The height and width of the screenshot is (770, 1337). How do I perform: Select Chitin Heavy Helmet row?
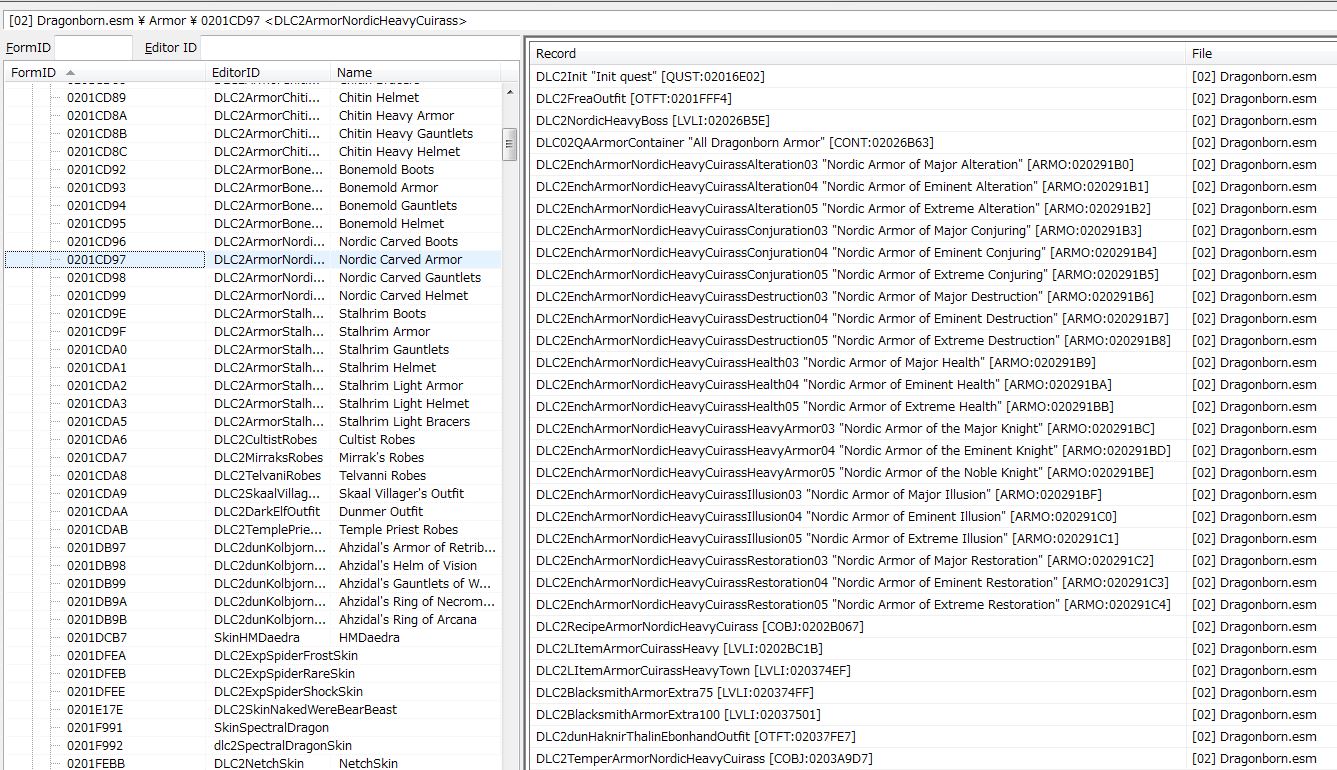click(253, 152)
